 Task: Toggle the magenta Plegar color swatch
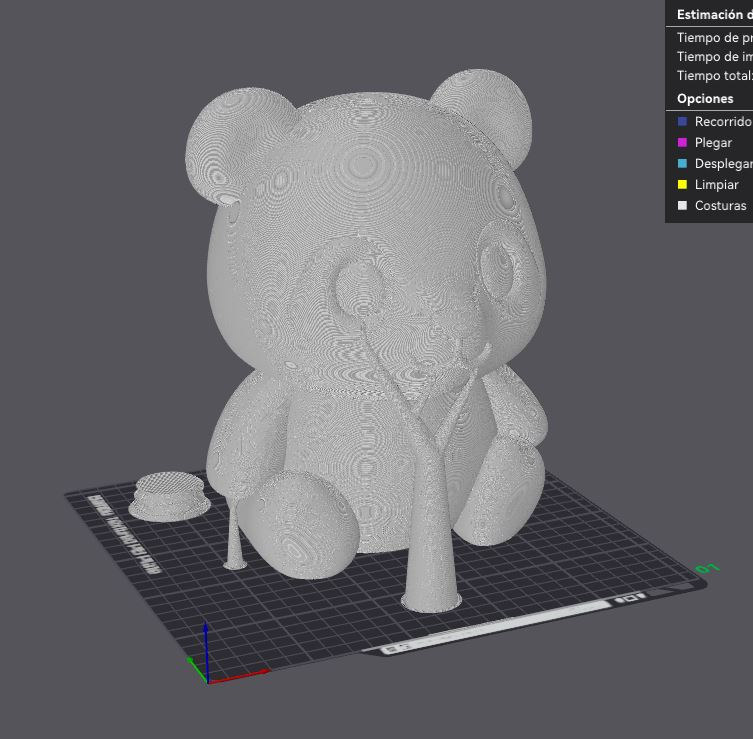coord(682,143)
